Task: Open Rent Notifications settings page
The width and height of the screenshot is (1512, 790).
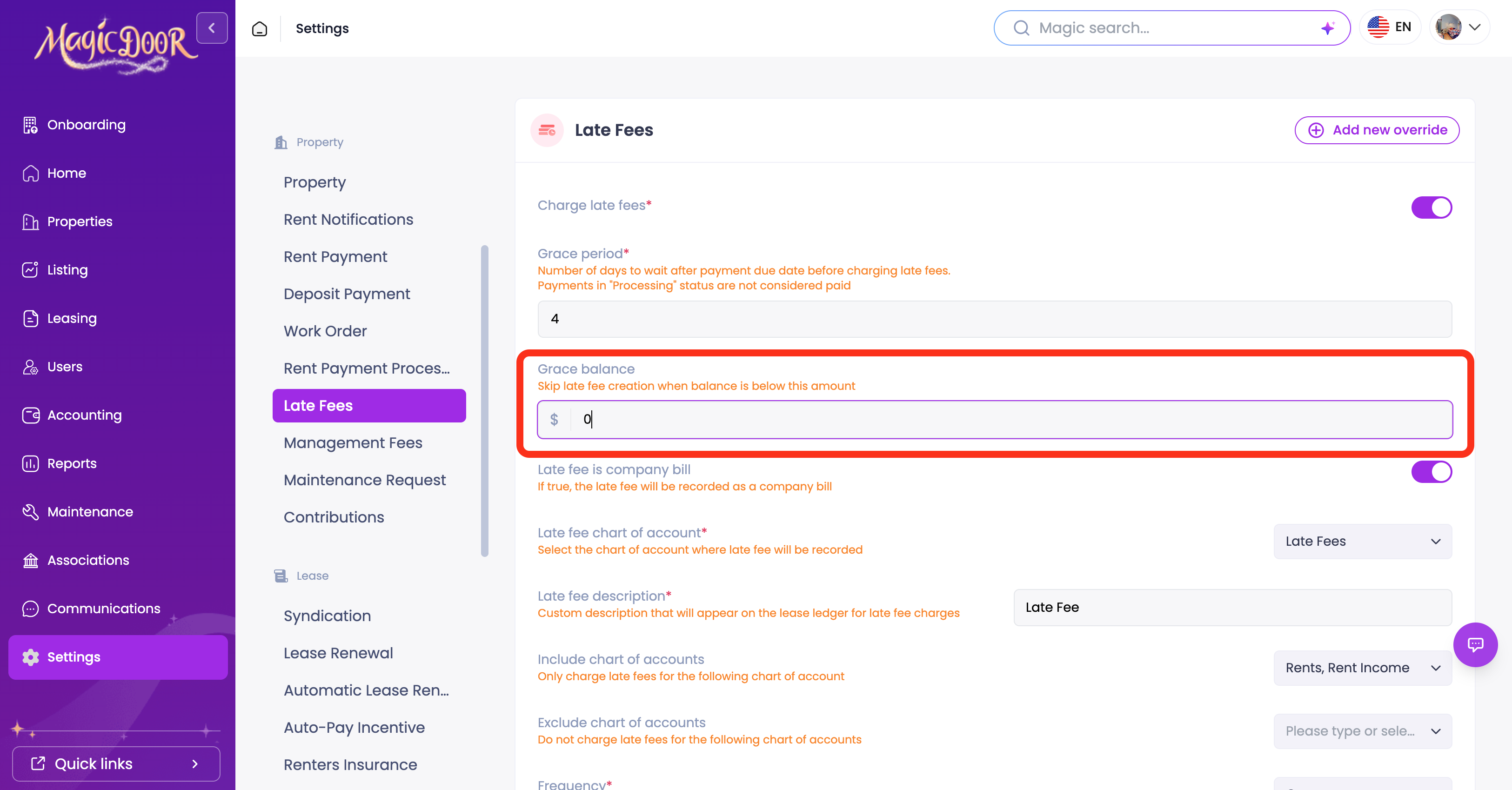Action: (x=348, y=220)
